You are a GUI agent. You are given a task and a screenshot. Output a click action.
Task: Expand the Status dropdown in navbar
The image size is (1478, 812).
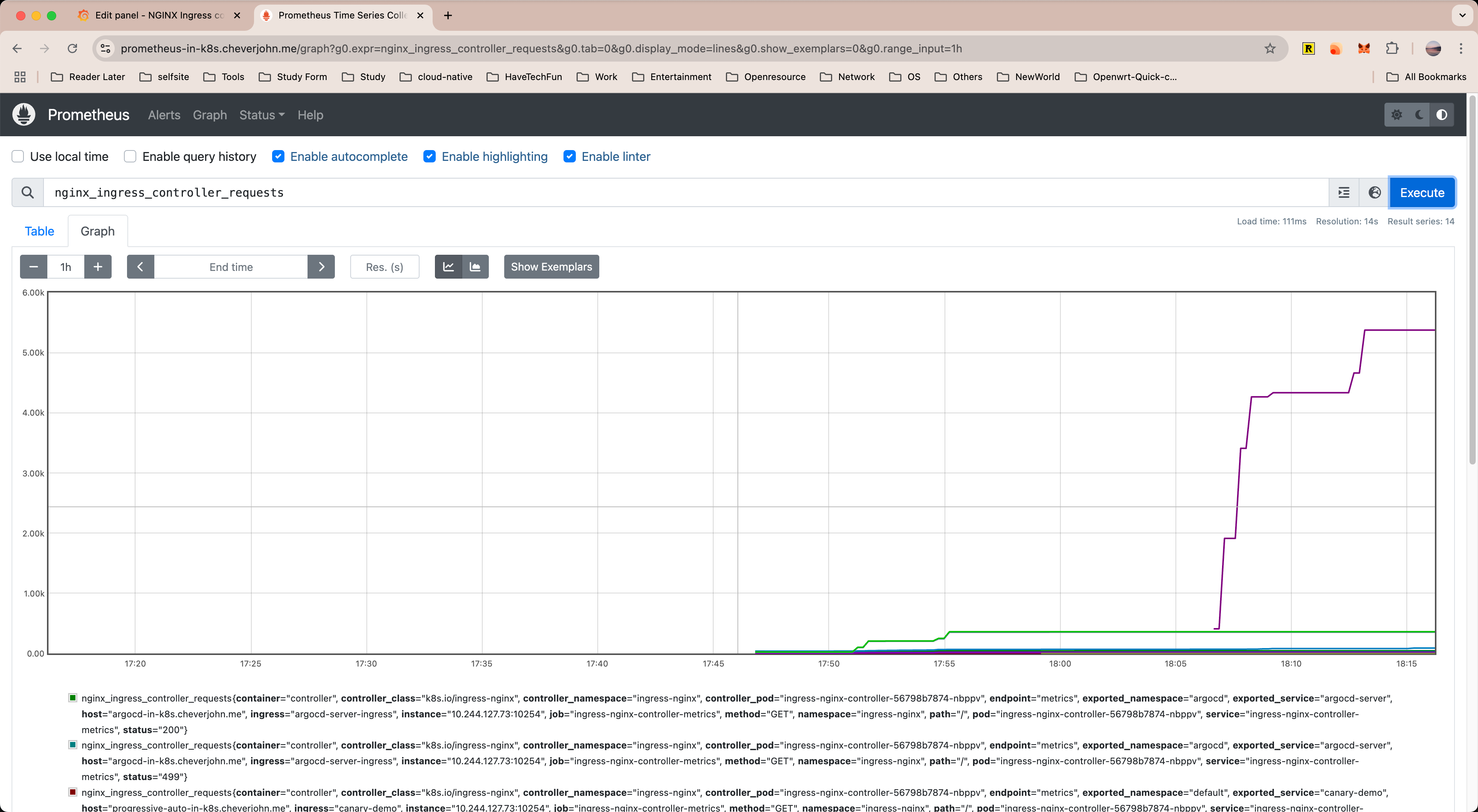pos(262,115)
